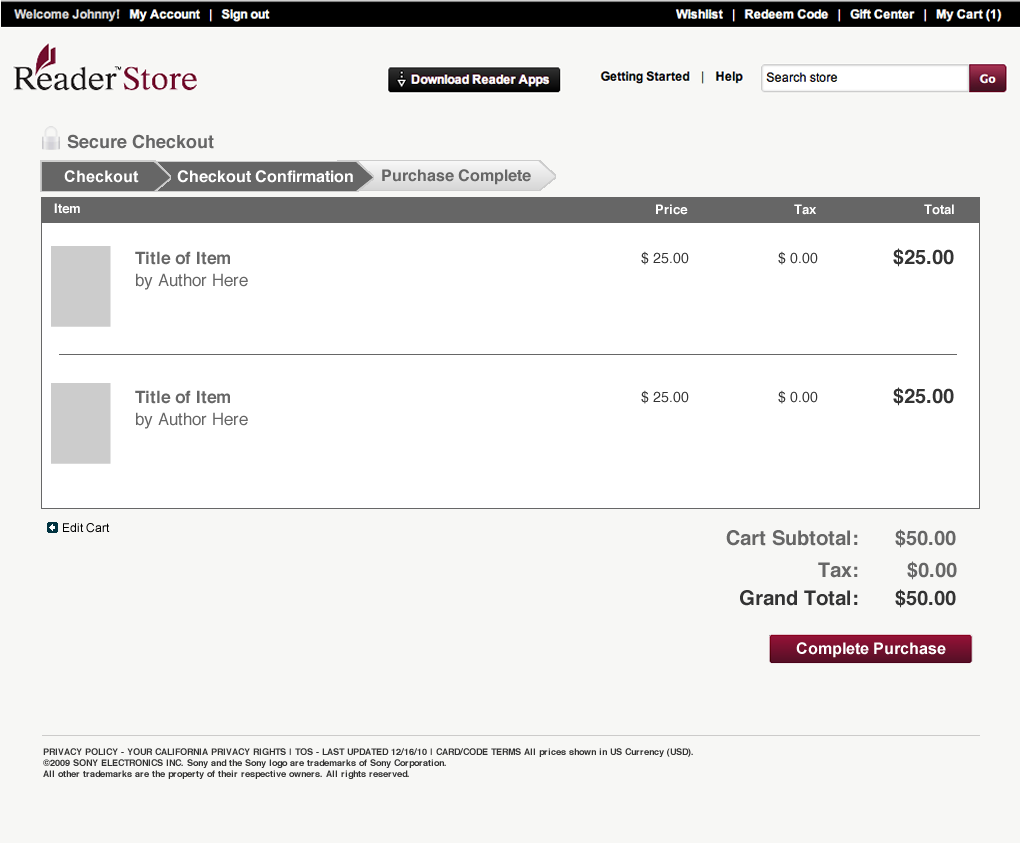Image resolution: width=1020 pixels, height=843 pixels.
Task: Open the first item's cover thumbnail
Action: [81, 286]
